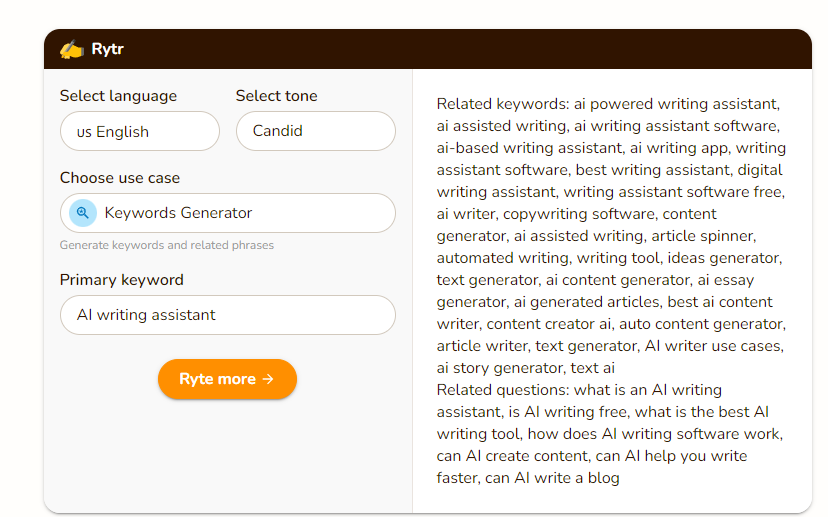828x517 pixels.
Task: Click the word Candid in the tone box
Action: [x=277, y=131]
